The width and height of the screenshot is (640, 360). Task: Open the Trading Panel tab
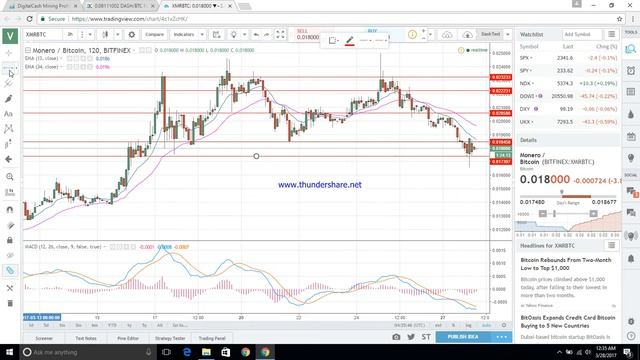point(212,338)
